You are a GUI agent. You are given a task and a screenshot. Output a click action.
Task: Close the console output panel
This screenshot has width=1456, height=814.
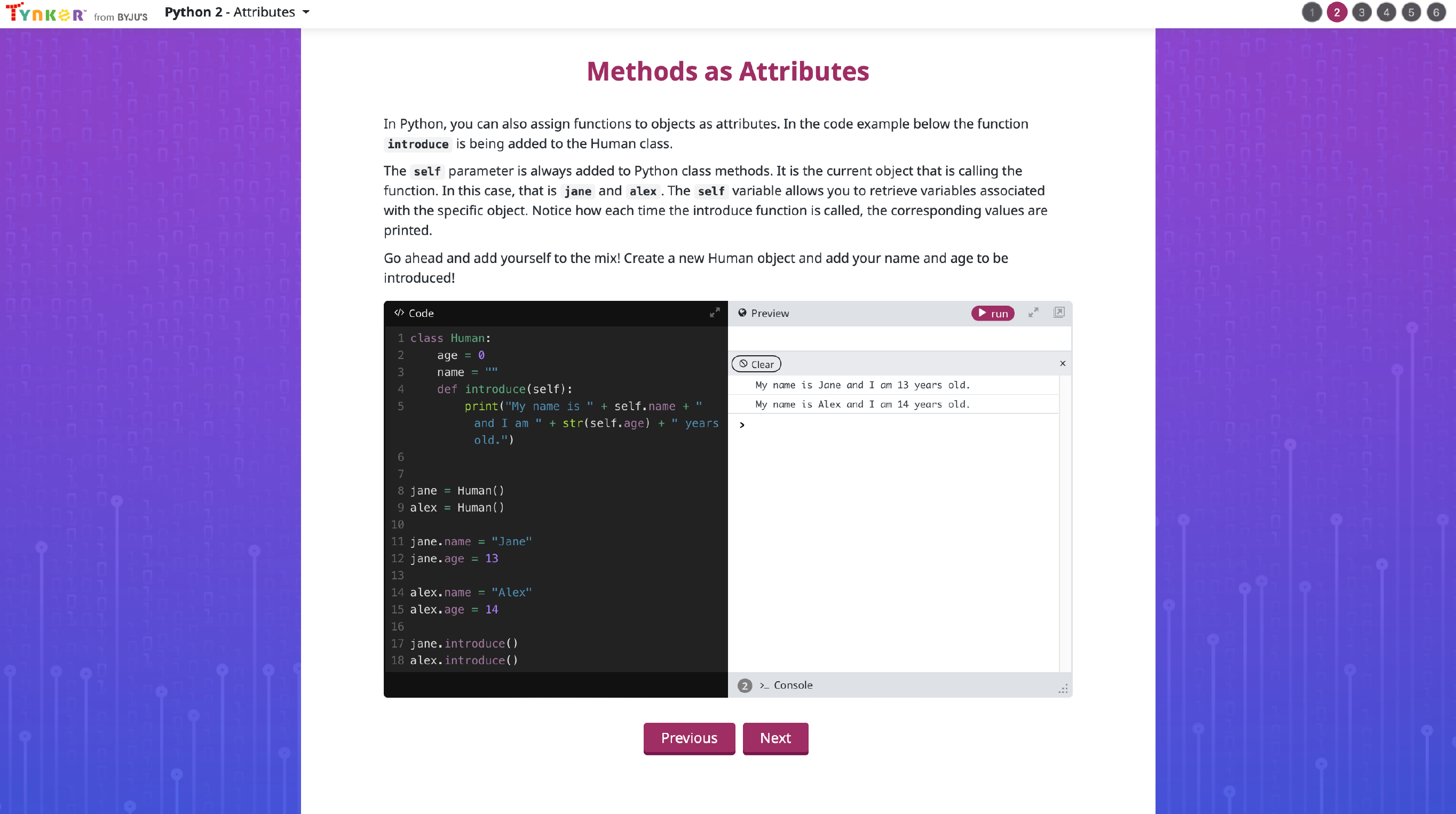point(1063,363)
